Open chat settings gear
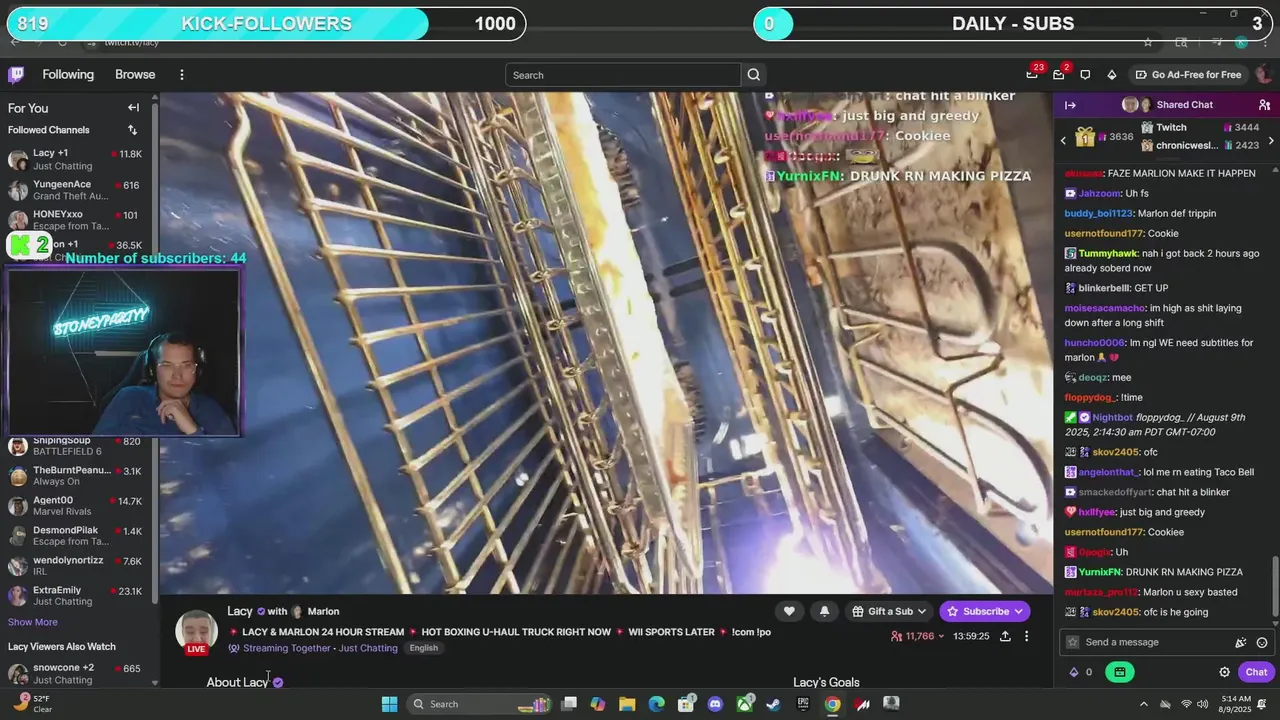 (x=1224, y=672)
